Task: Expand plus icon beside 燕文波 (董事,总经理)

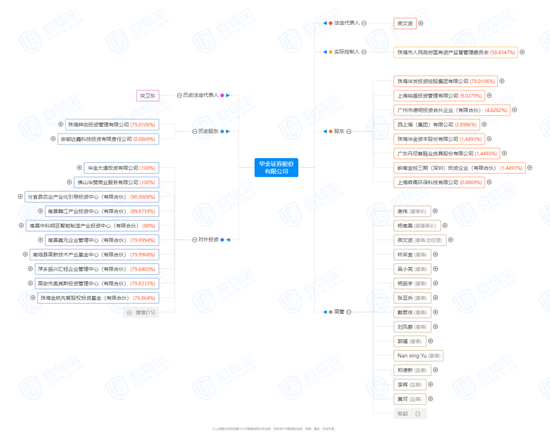Action: (451, 240)
